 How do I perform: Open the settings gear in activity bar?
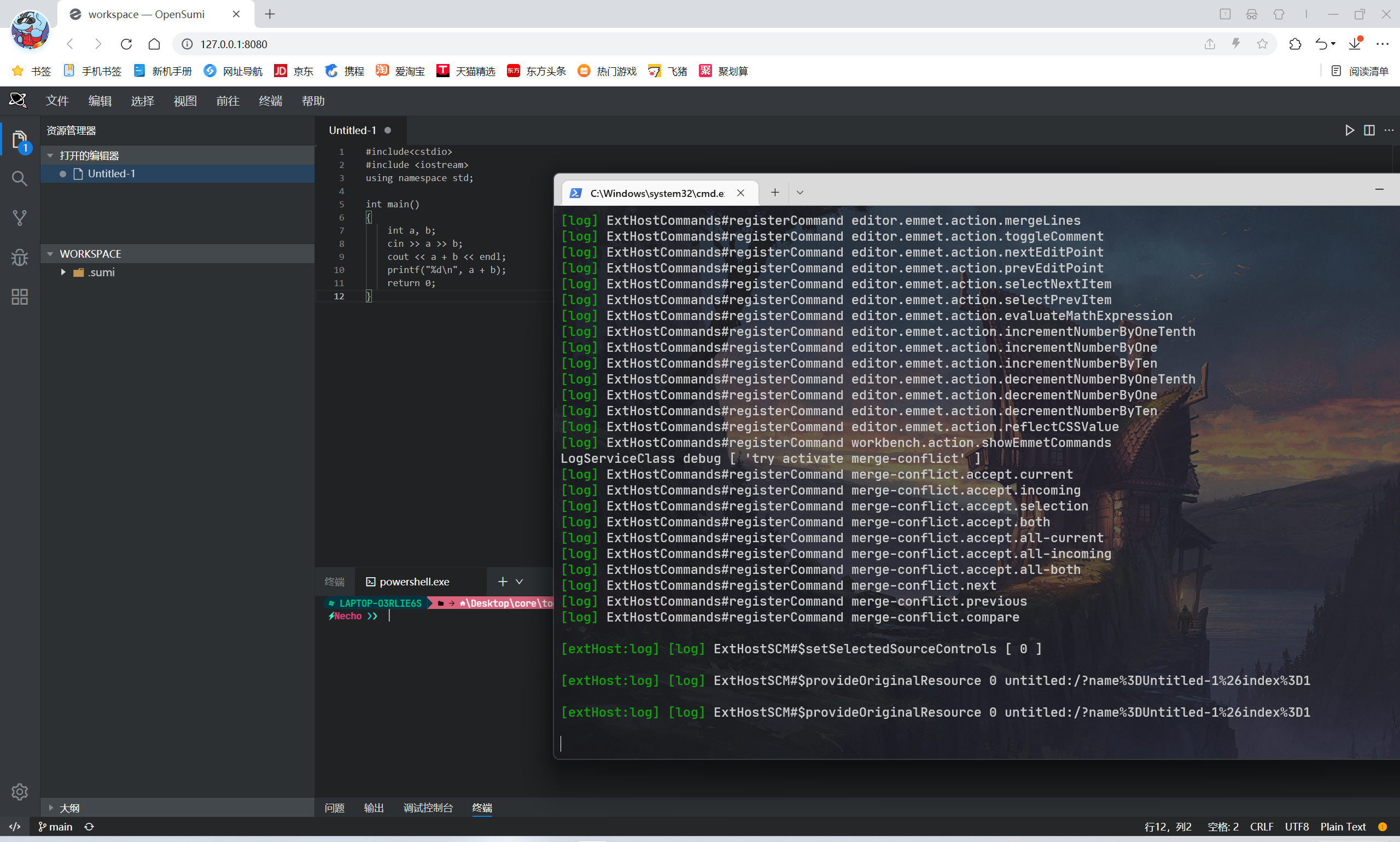tap(19, 792)
